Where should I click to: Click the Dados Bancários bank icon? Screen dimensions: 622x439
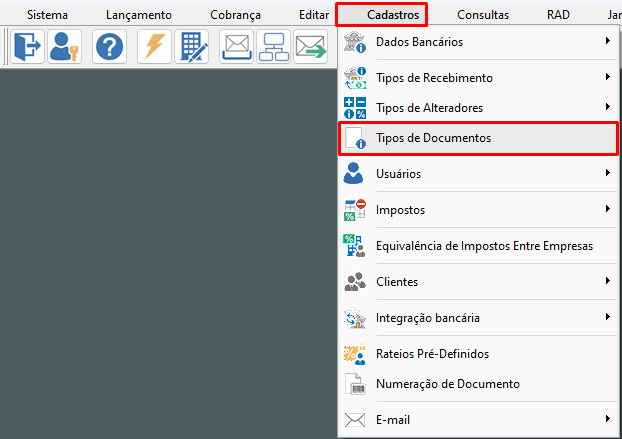[355, 42]
